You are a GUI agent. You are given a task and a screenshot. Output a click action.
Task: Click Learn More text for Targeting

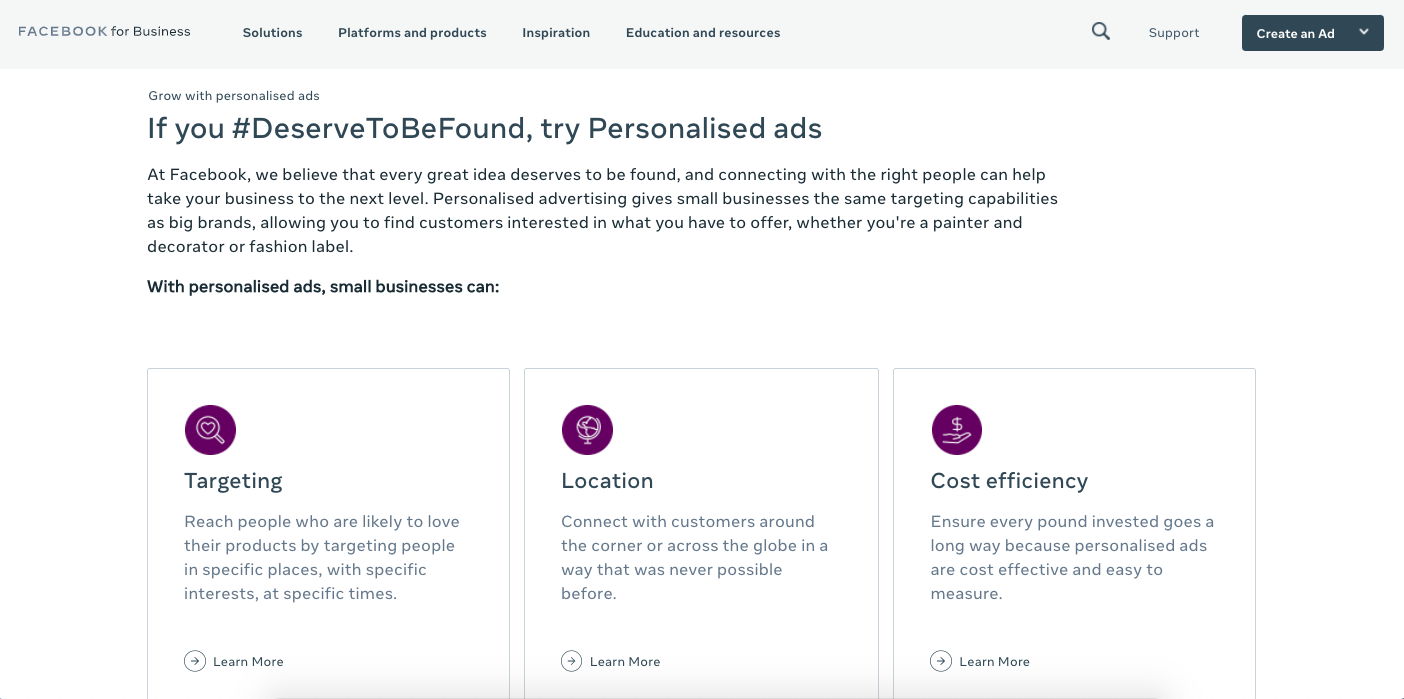pos(248,662)
